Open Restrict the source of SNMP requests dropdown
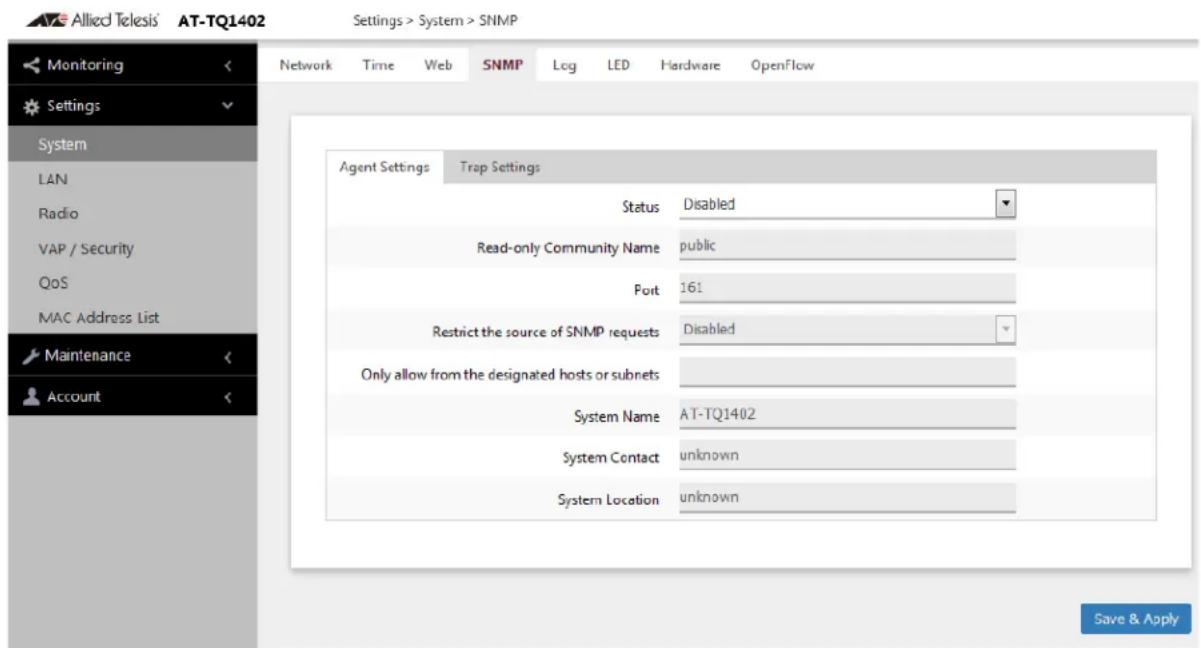 click(848, 329)
